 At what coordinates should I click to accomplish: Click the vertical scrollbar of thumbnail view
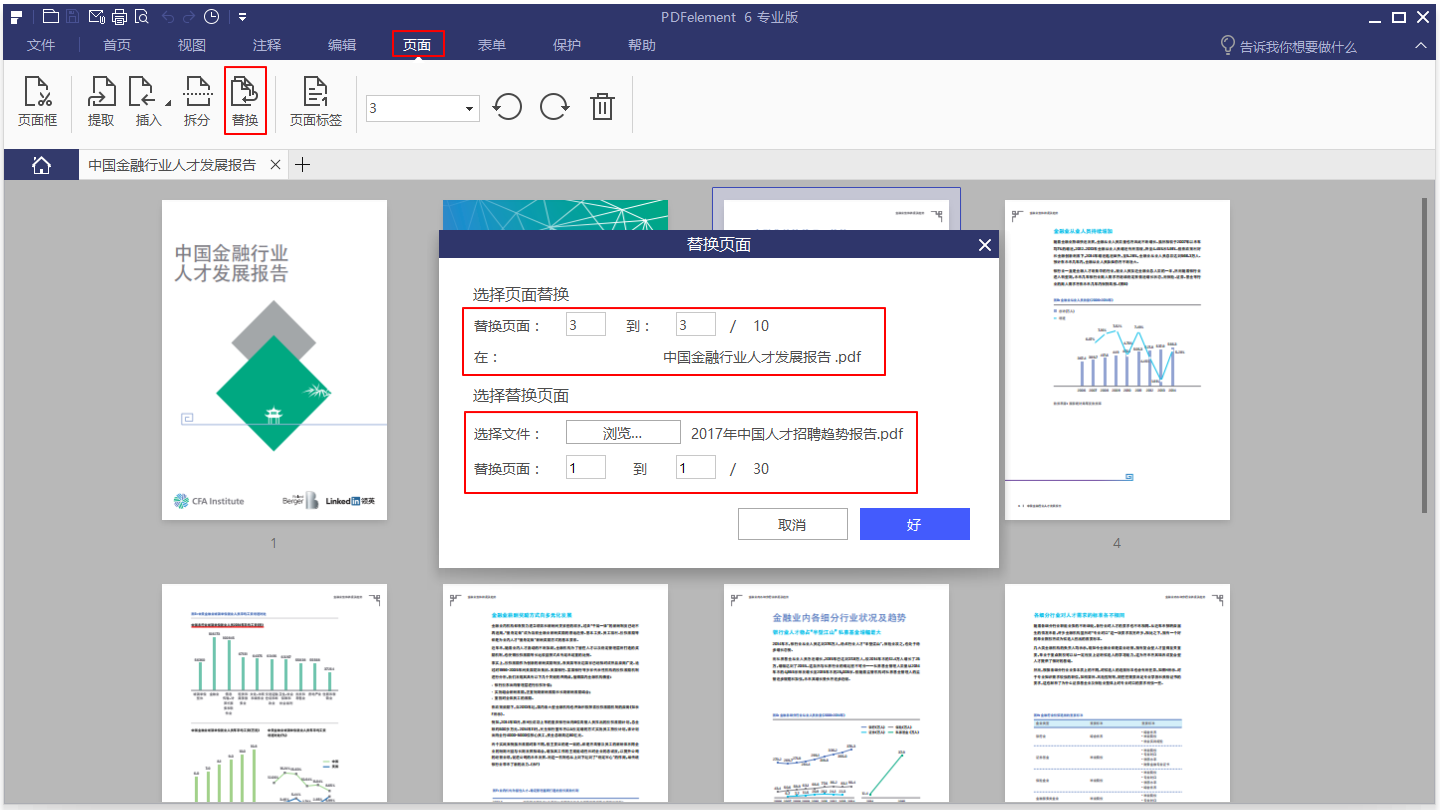point(1426,355)
